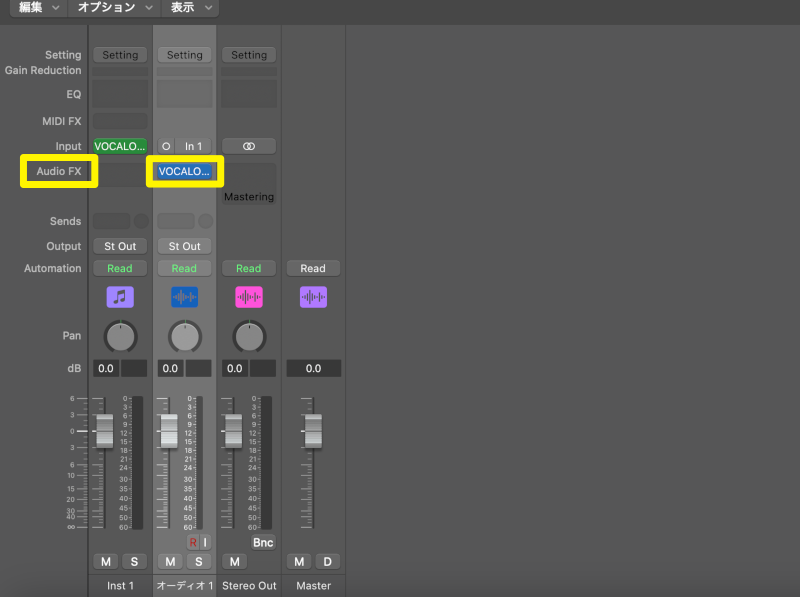Open the Setting menu on Inst 1
Screen dimensions: 800x597
click(x=120, y=55)
